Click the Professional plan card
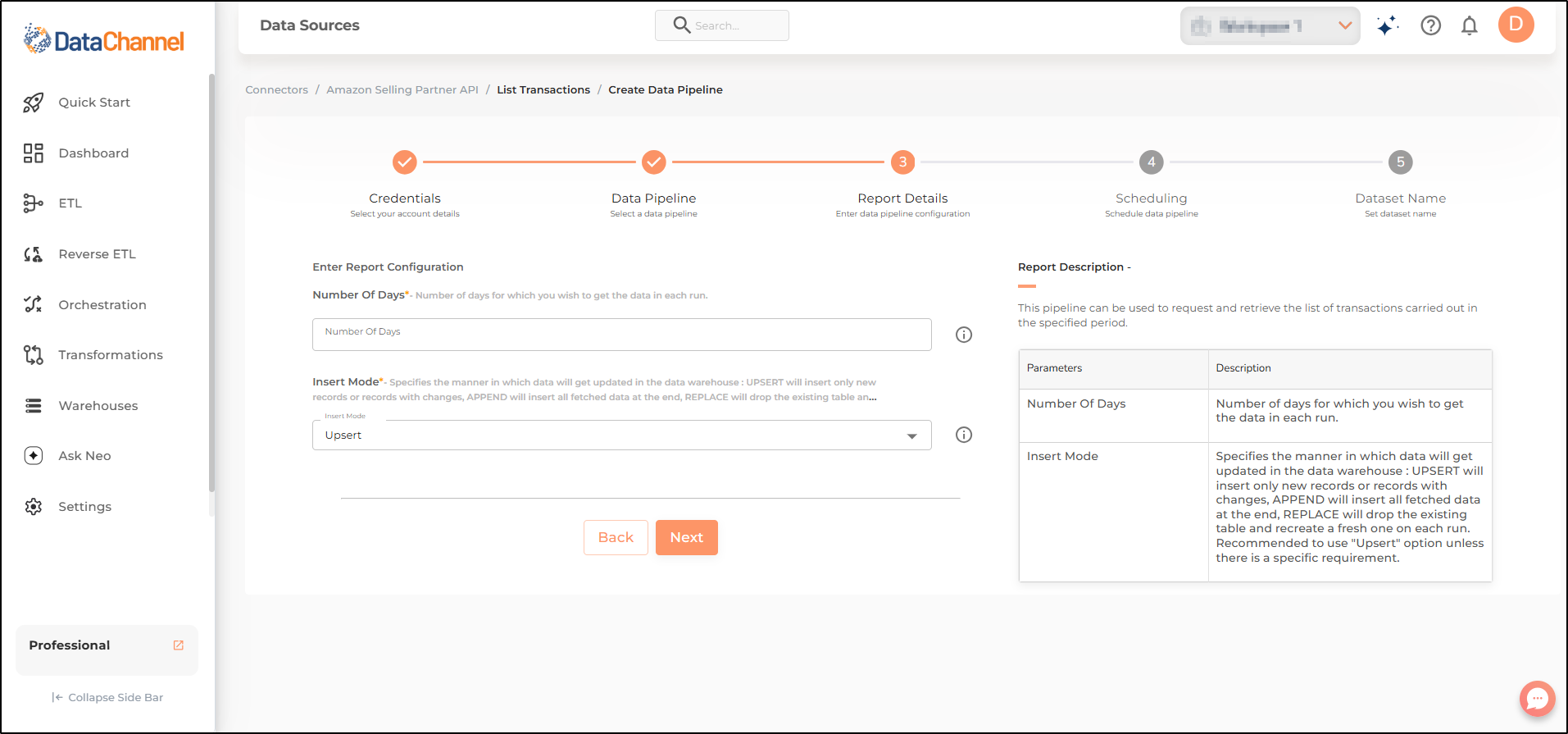 point(107,650)
